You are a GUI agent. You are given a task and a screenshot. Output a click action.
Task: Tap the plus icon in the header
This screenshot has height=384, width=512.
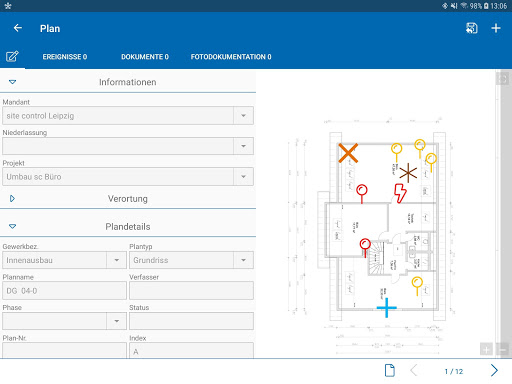click(496, 28)
